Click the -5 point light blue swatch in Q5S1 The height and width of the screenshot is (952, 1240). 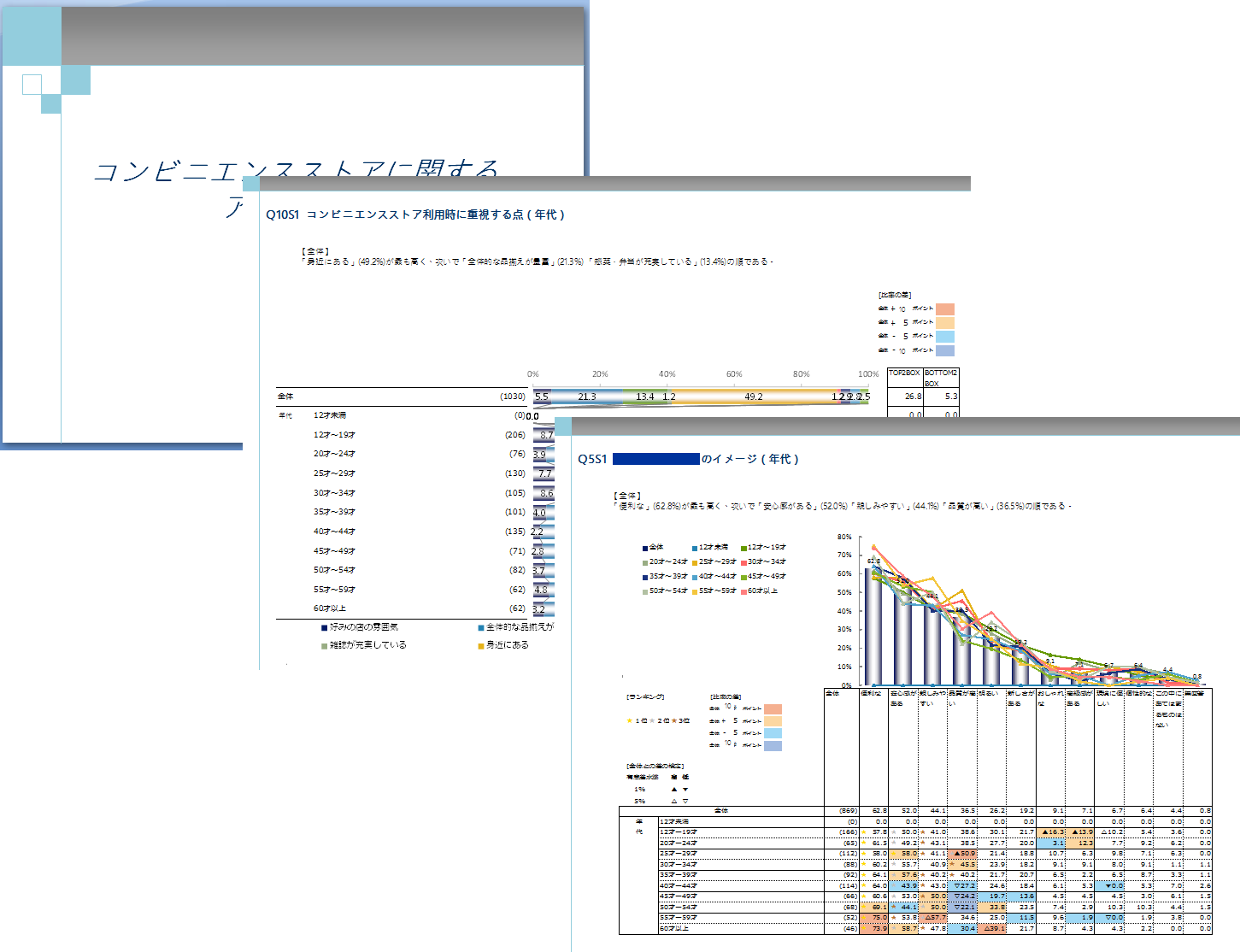[x=773, y=733]
